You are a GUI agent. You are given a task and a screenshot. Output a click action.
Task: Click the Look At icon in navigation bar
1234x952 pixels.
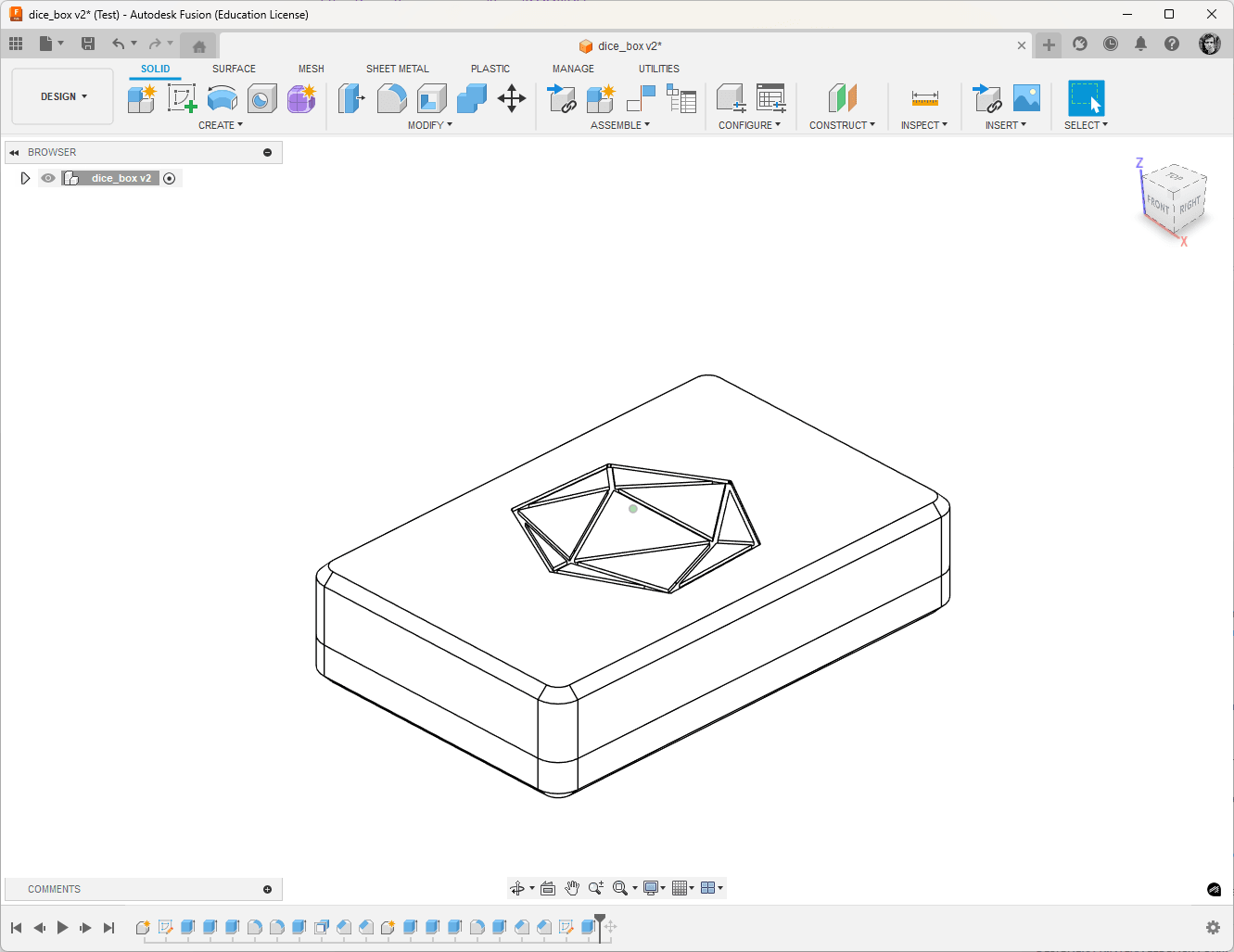pyautogui.click(x=548, y=888)
